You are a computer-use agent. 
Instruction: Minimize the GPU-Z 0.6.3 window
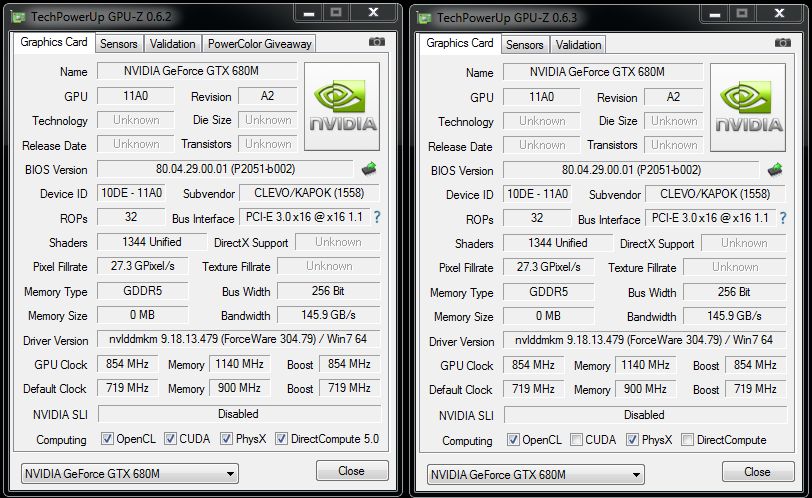click(x=715, y=14)
